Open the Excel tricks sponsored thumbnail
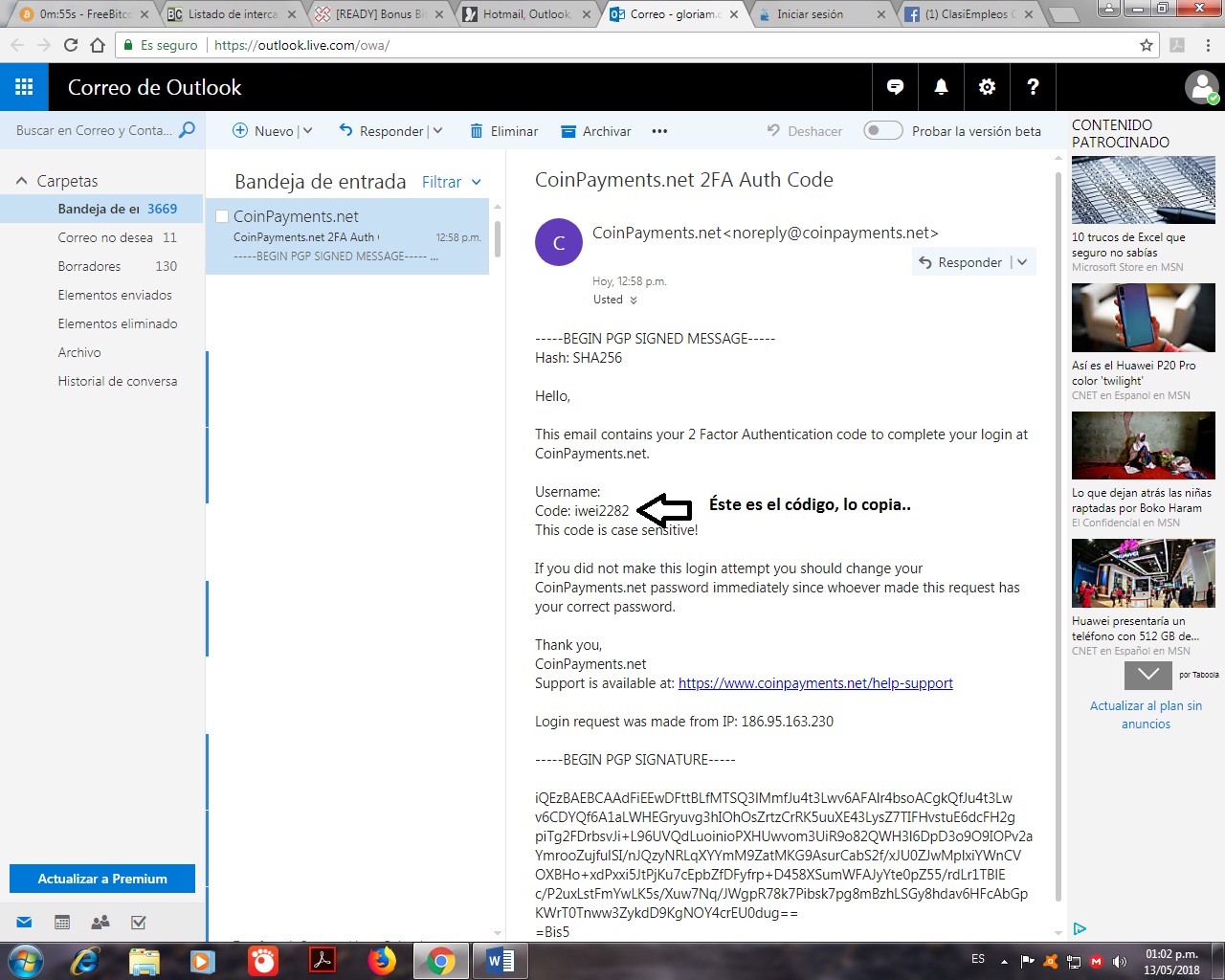 (x=1143, y=190)
